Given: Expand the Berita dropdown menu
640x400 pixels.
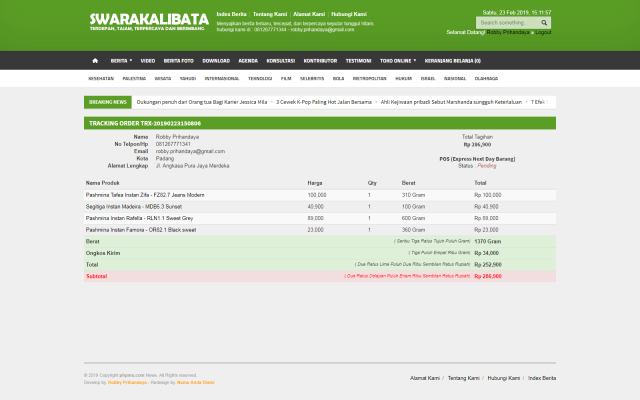Looking at the screenshot, I should click(x=121, y=61).
